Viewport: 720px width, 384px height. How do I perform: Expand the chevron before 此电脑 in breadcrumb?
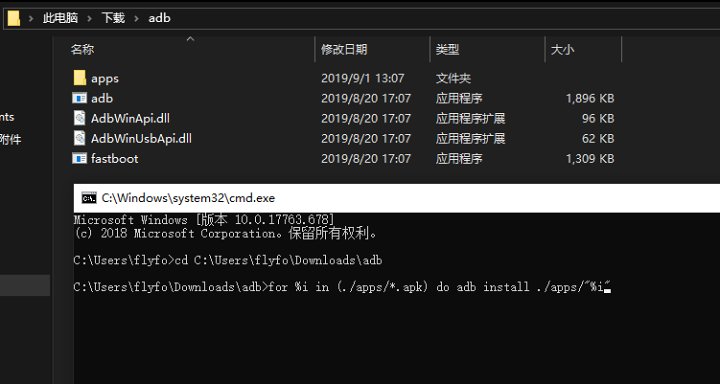point(31,18)
